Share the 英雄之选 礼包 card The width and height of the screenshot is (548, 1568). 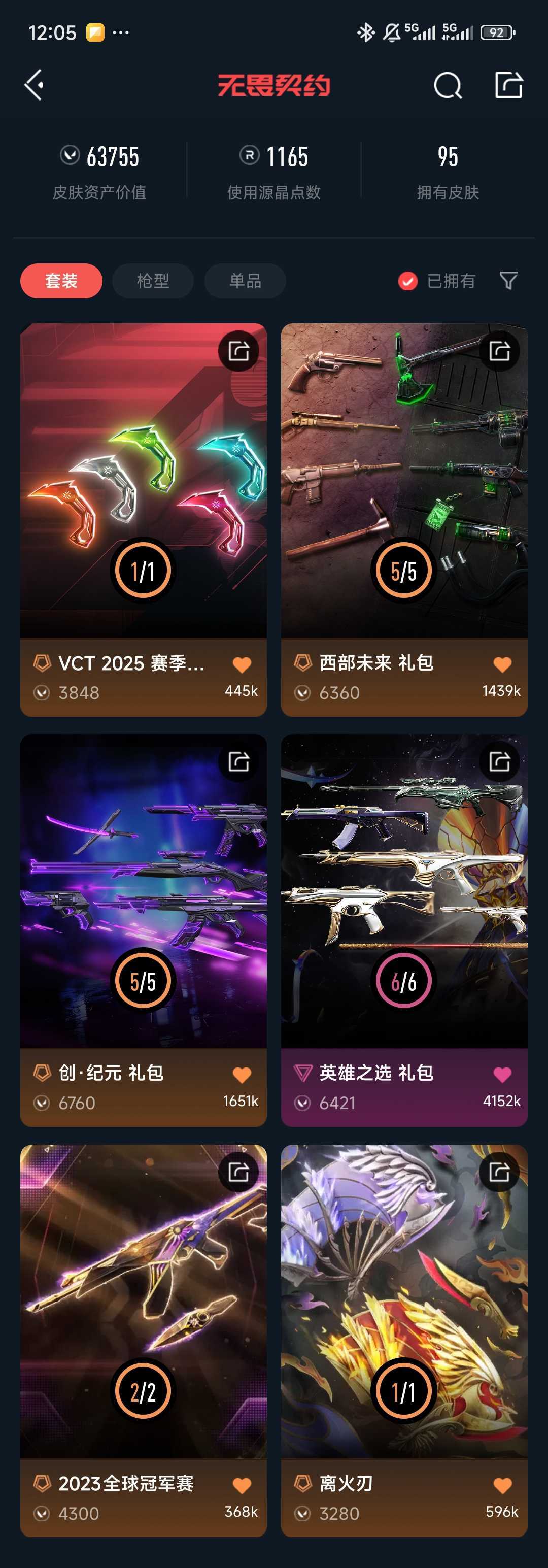(x=499, y=761)
